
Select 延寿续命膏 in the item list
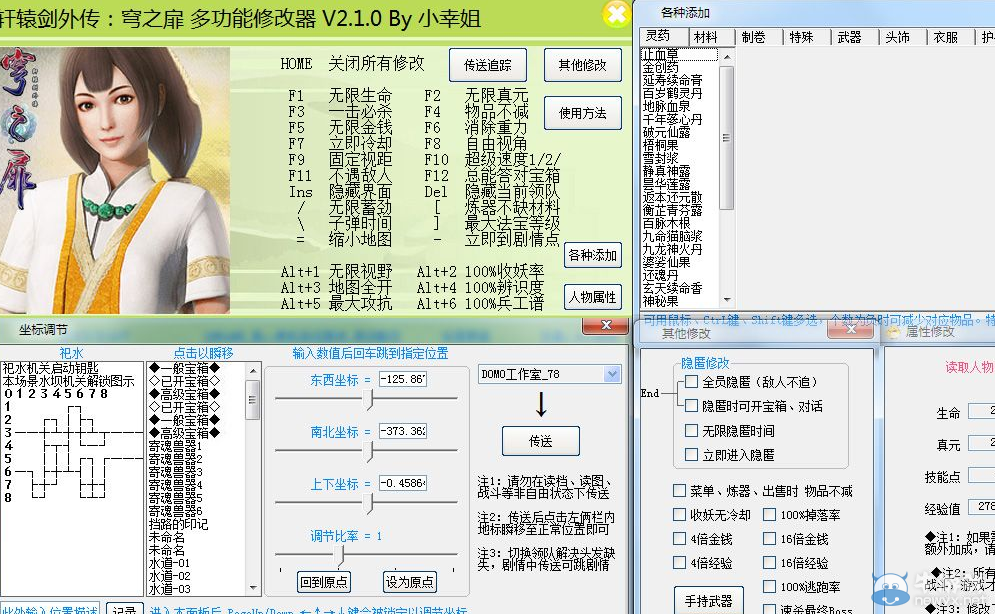tap(673, 81)
